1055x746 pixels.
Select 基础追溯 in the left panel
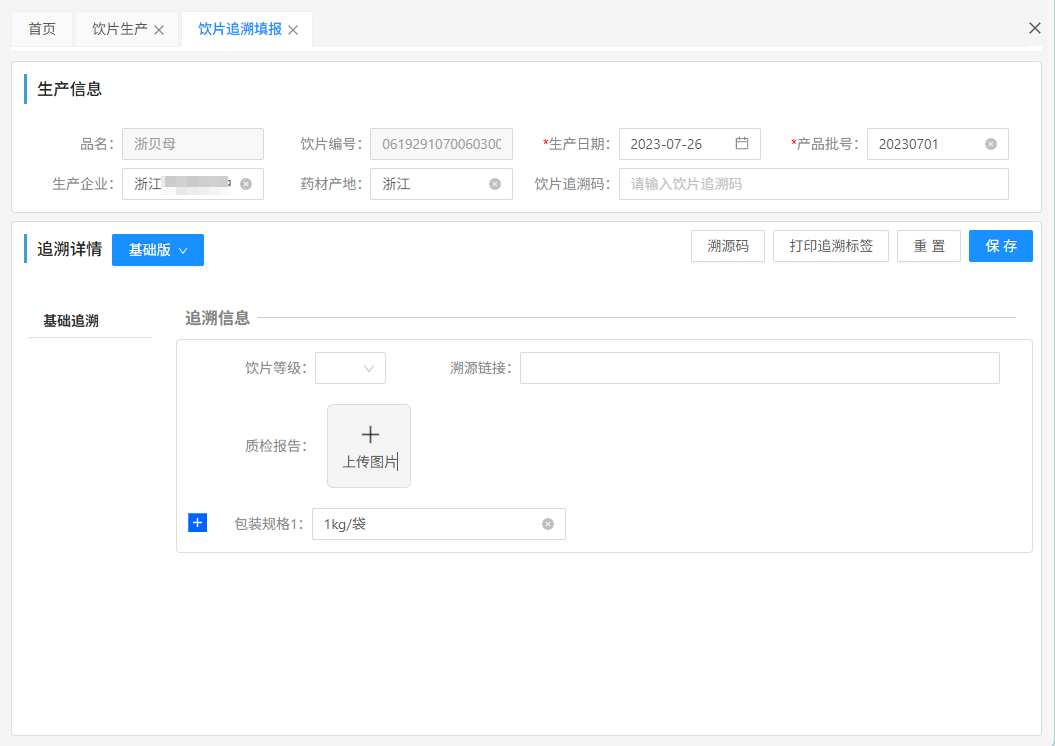click(x=71, y=321)
